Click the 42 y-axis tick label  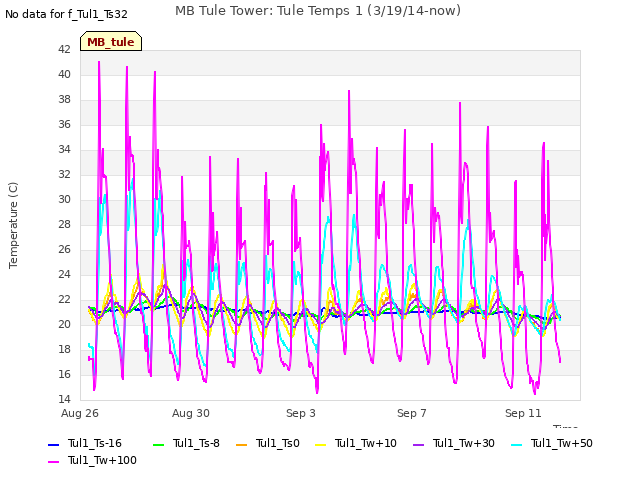tap(64, 49)
